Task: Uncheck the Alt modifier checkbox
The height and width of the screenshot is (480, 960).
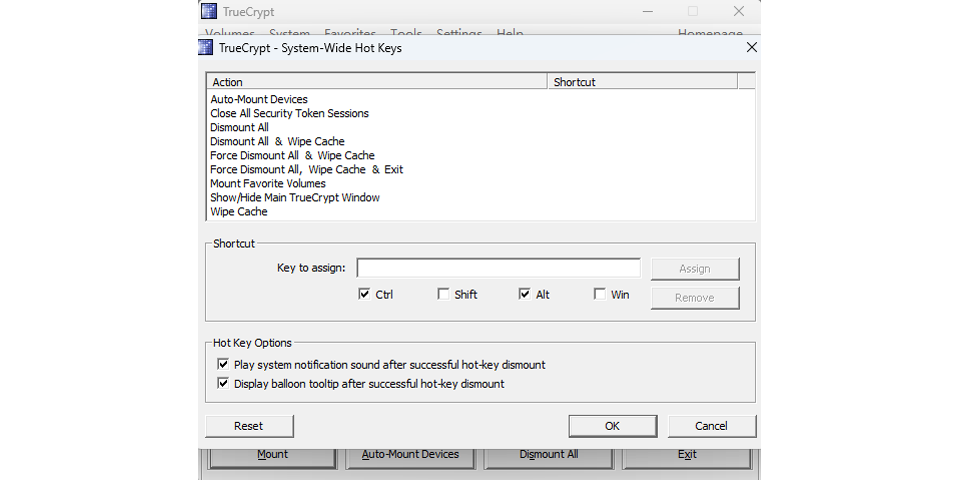Action: point(524,294)
